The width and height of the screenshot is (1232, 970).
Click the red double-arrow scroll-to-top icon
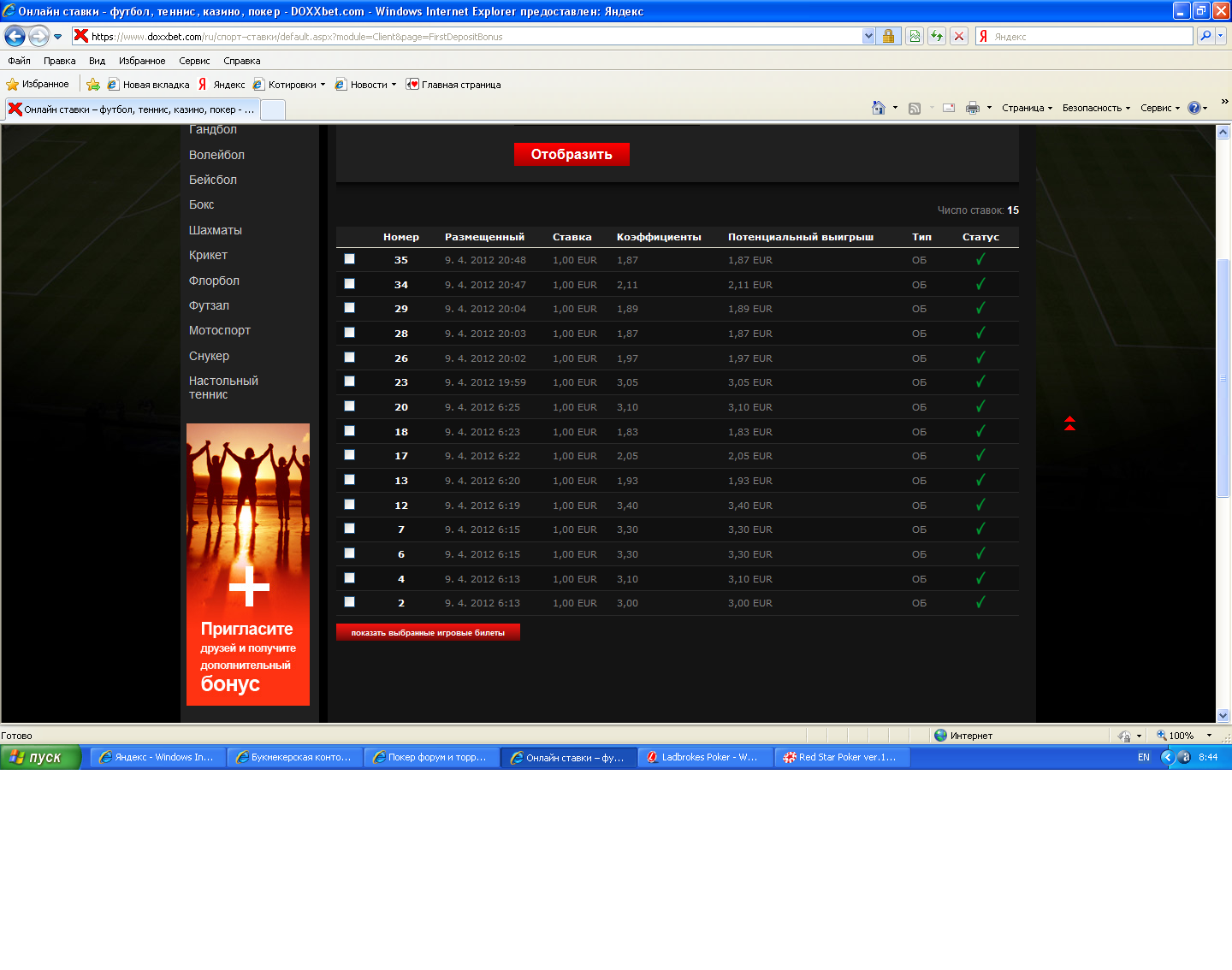(x=1069, y=423)
